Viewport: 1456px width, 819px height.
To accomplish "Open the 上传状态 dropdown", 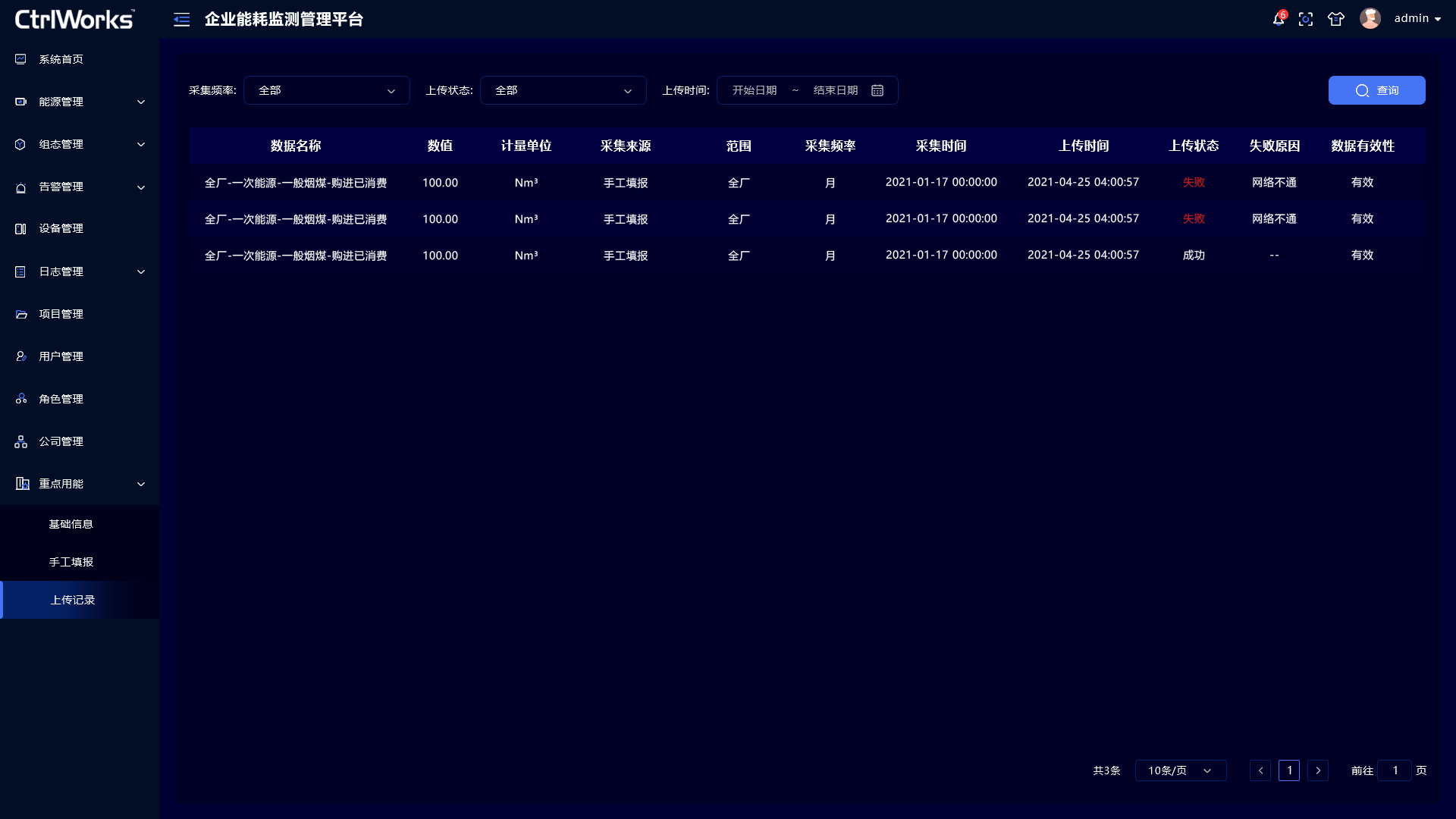I will (563, 90).
